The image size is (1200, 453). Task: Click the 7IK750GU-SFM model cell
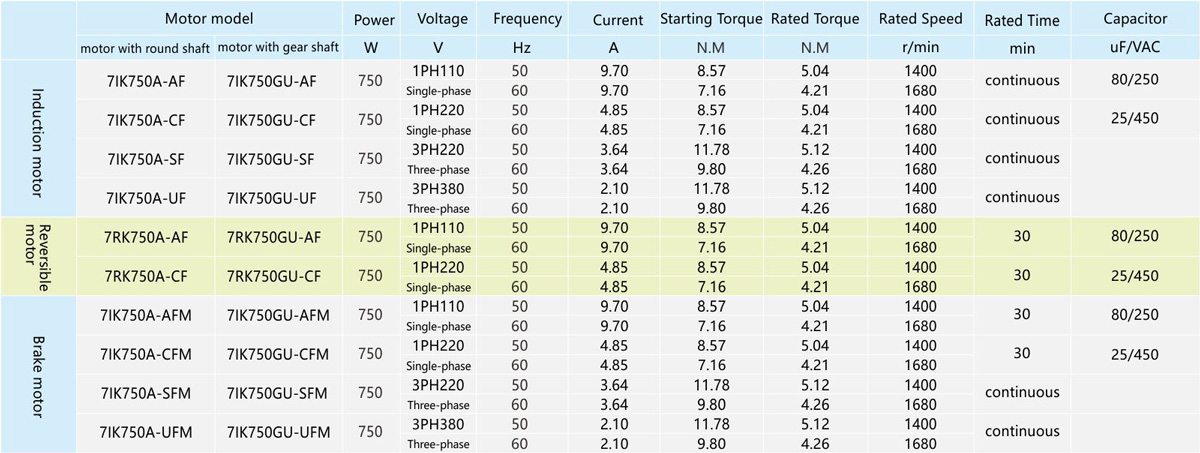point(272,392)
